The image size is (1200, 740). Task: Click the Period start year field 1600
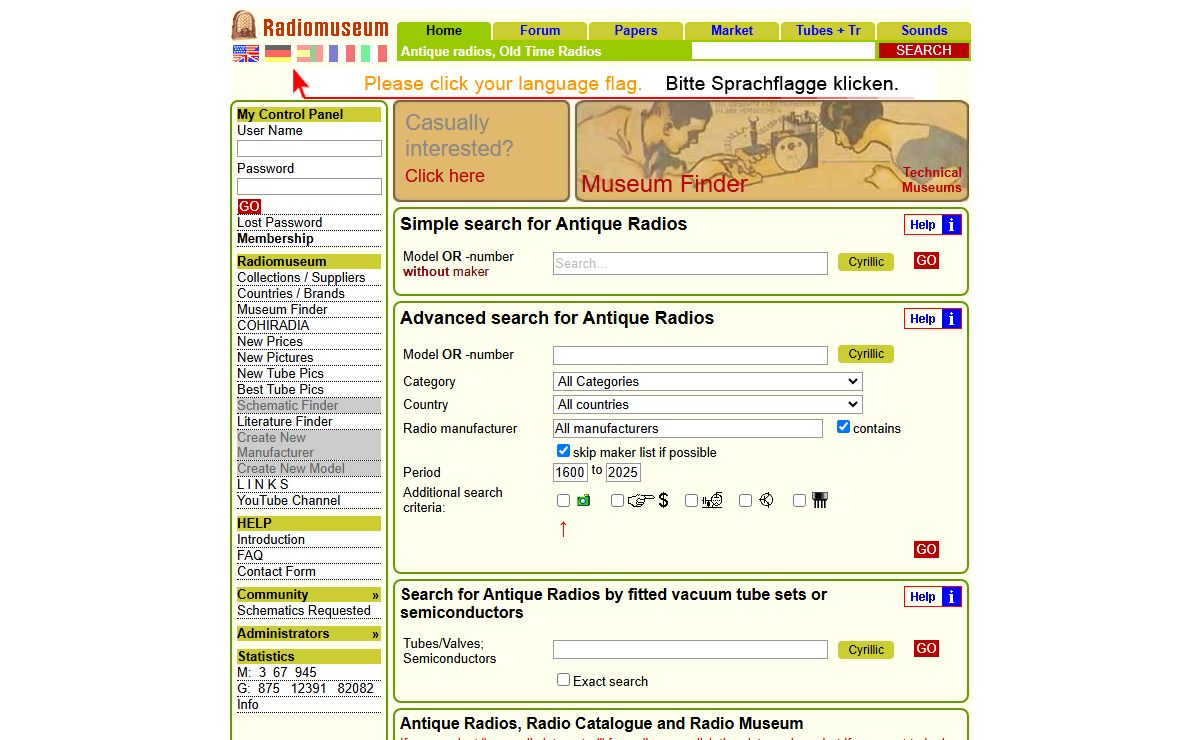pos(570,472)
